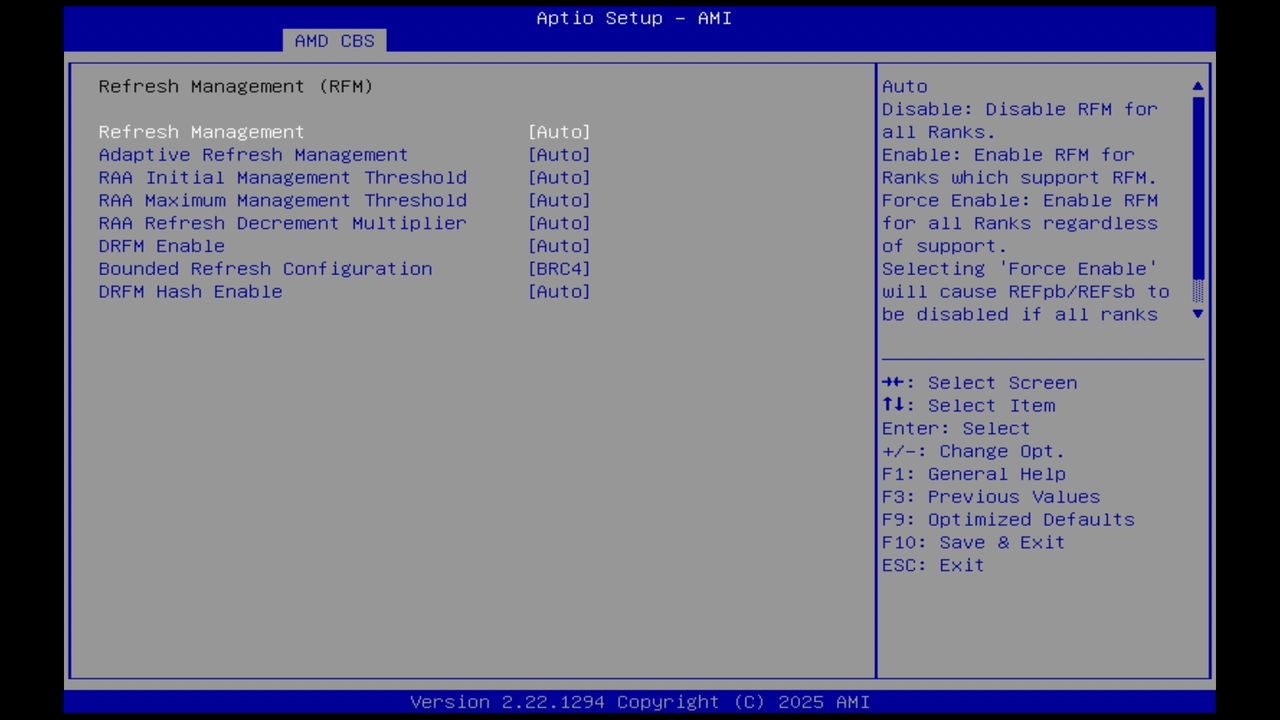Click the Auto value of Refresh Management
The image size is (1280, 720).
tap(559, 131)
